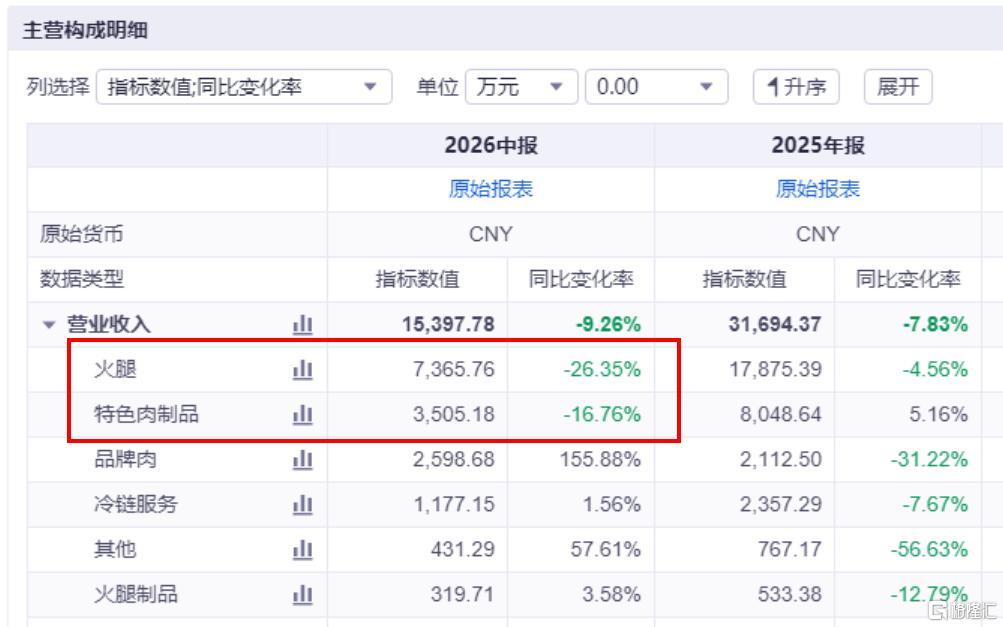This screenshot has width=1003, height=627.
Task: Click the 31,694.37 revenue value
Action: (775, 324)
